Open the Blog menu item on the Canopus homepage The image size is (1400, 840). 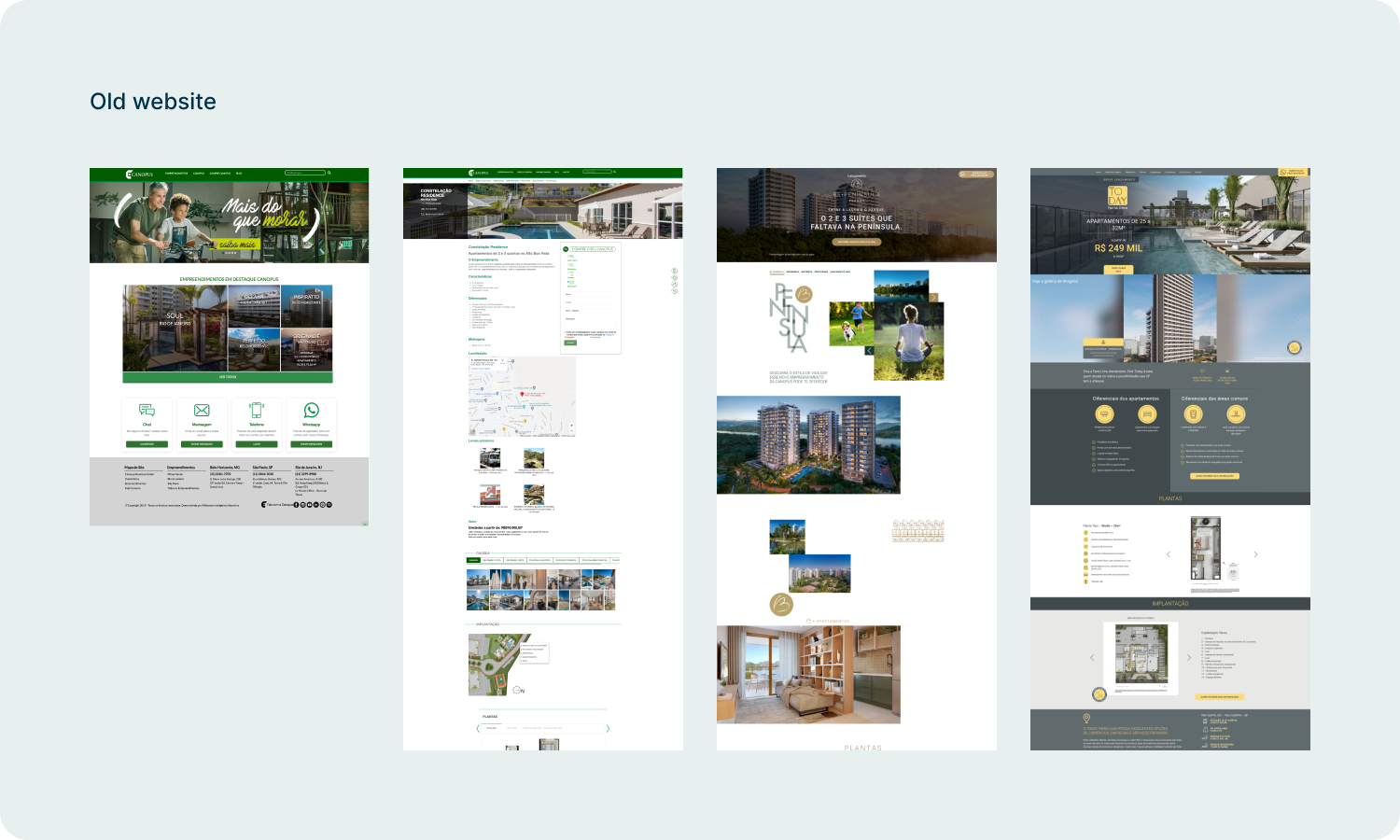(239, 174)
